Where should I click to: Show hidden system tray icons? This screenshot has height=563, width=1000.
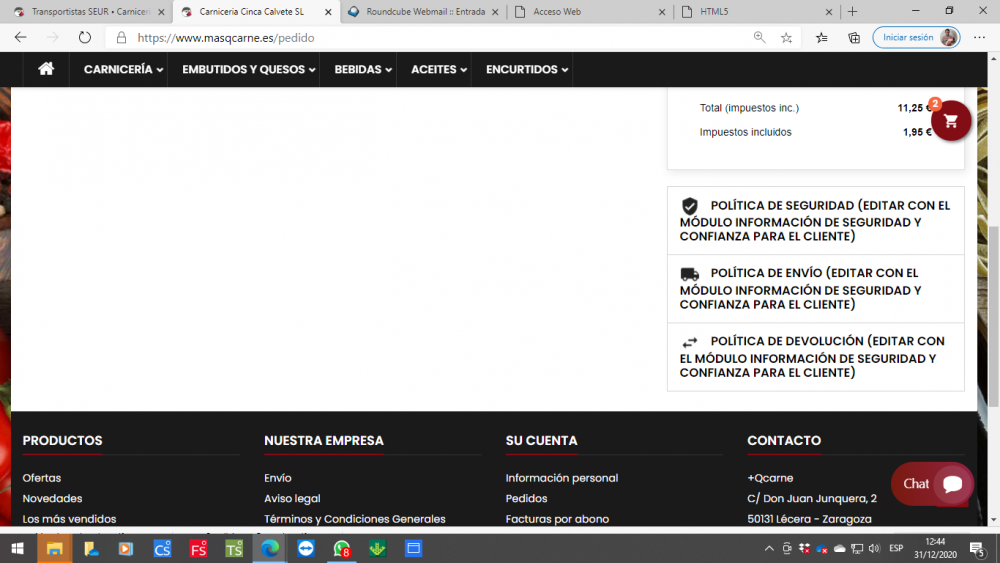click(x=769, y=548)
